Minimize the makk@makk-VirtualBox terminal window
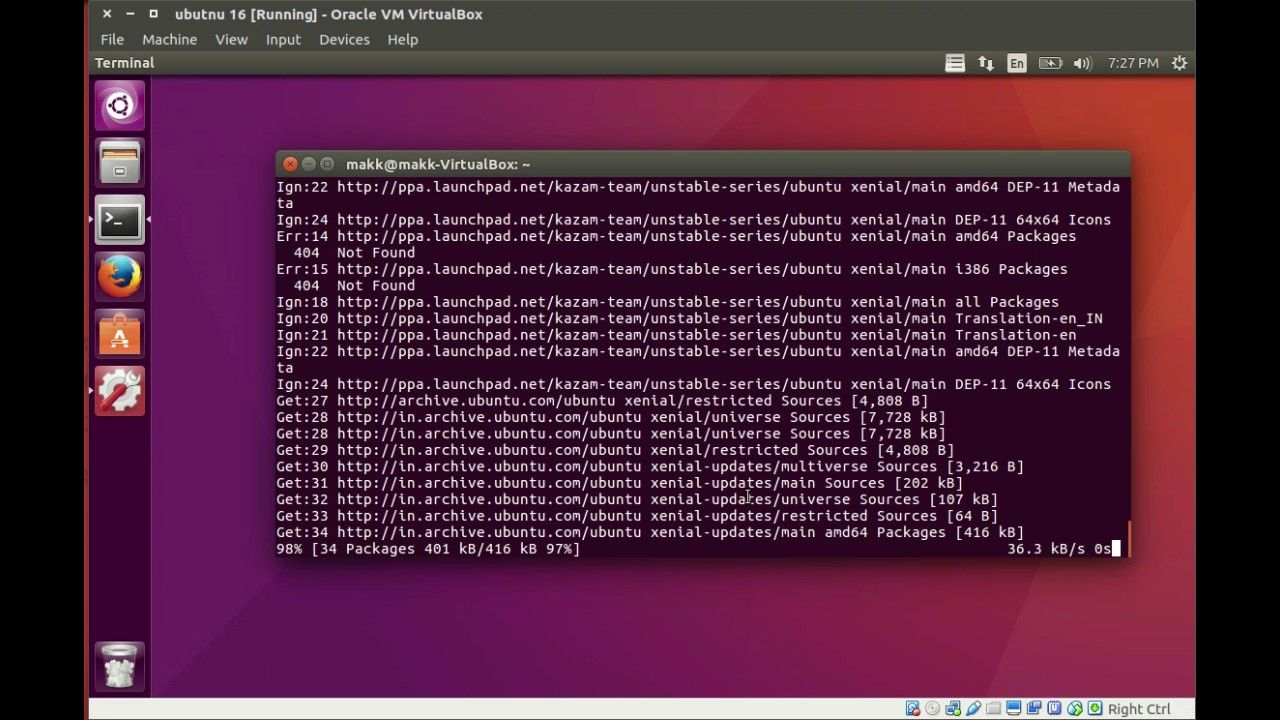Viewport: 1280px width, 720px height. 309,164
